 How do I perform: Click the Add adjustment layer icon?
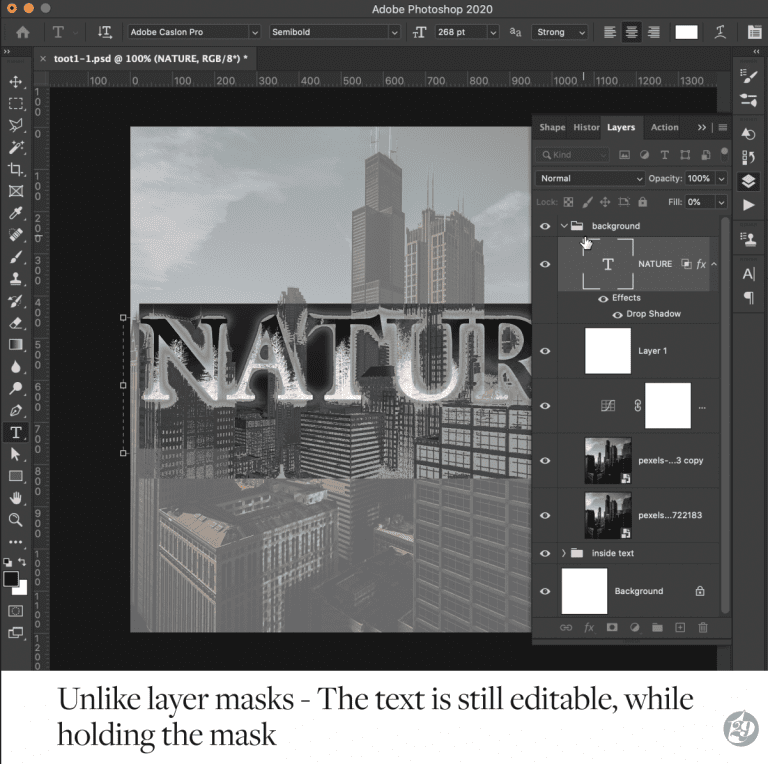[x=634, y=627]
